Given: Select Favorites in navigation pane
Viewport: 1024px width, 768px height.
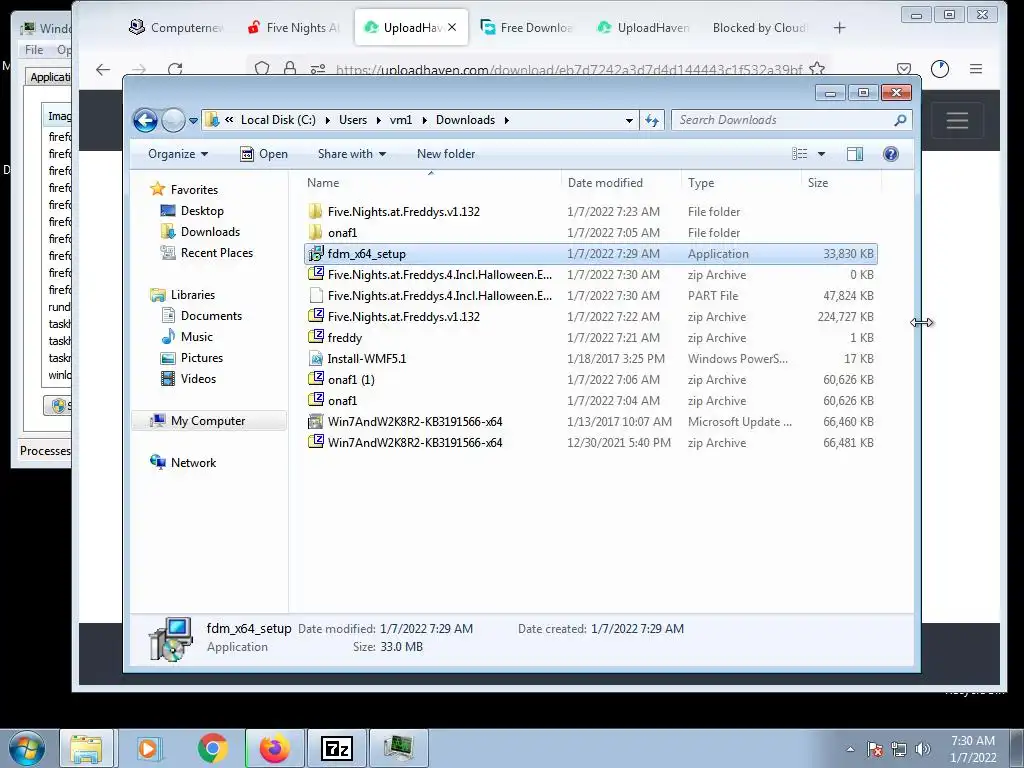Looking at the screenshot, I should coord(185,189).
